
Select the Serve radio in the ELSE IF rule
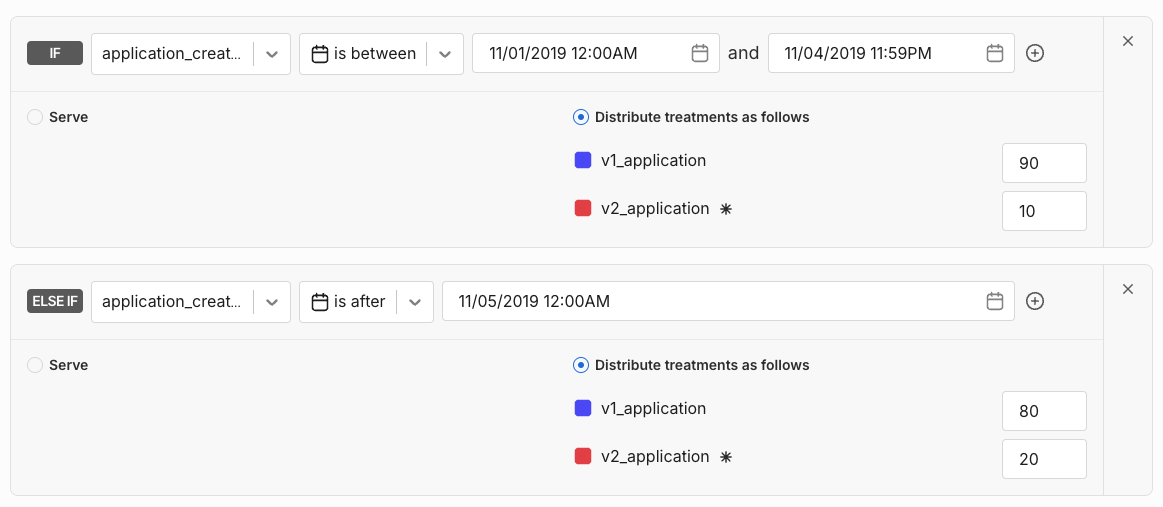point(35,365)
